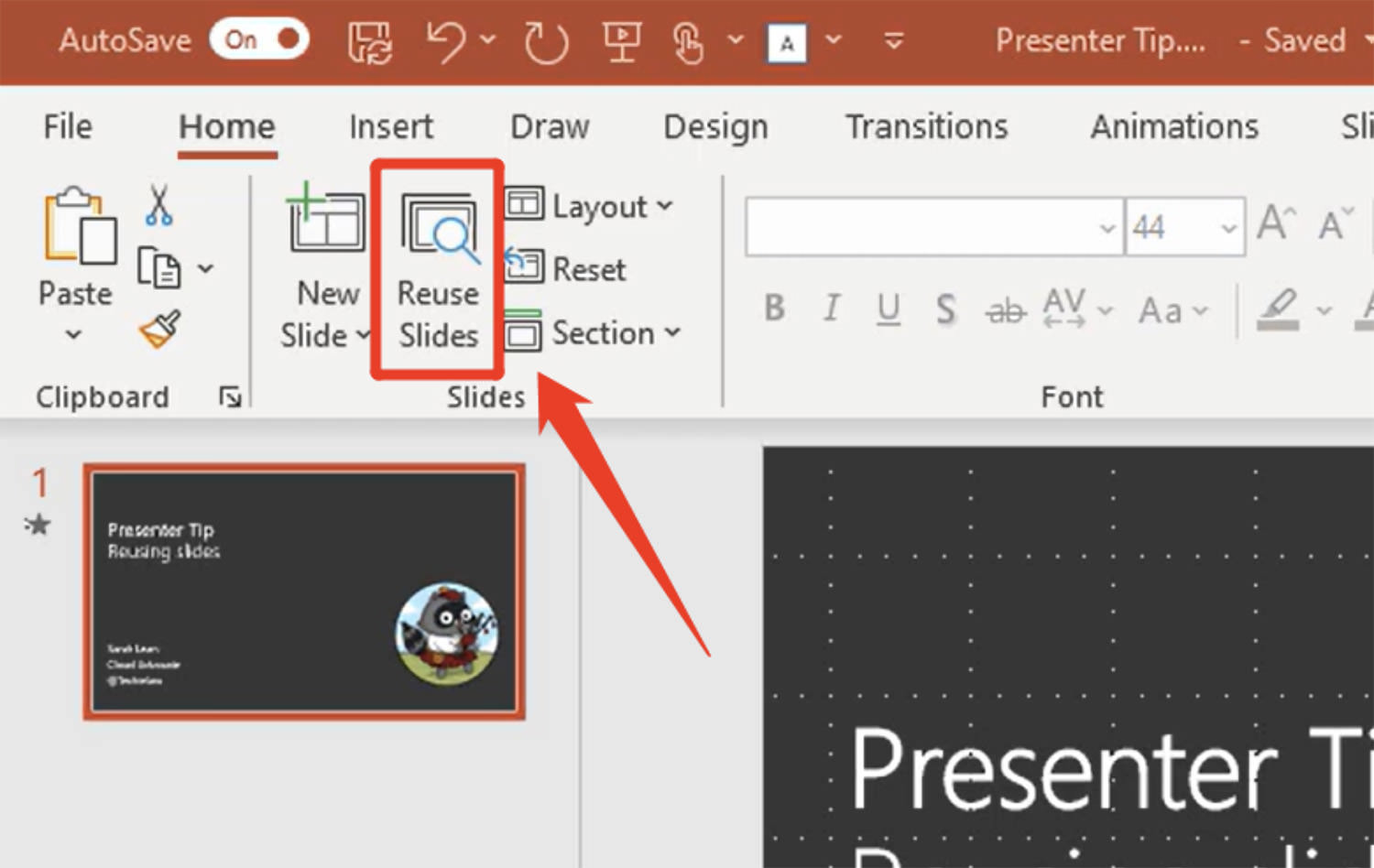
Task: Open Customize Quick Access Toolbar menu
Action: (x=894, y=40)
